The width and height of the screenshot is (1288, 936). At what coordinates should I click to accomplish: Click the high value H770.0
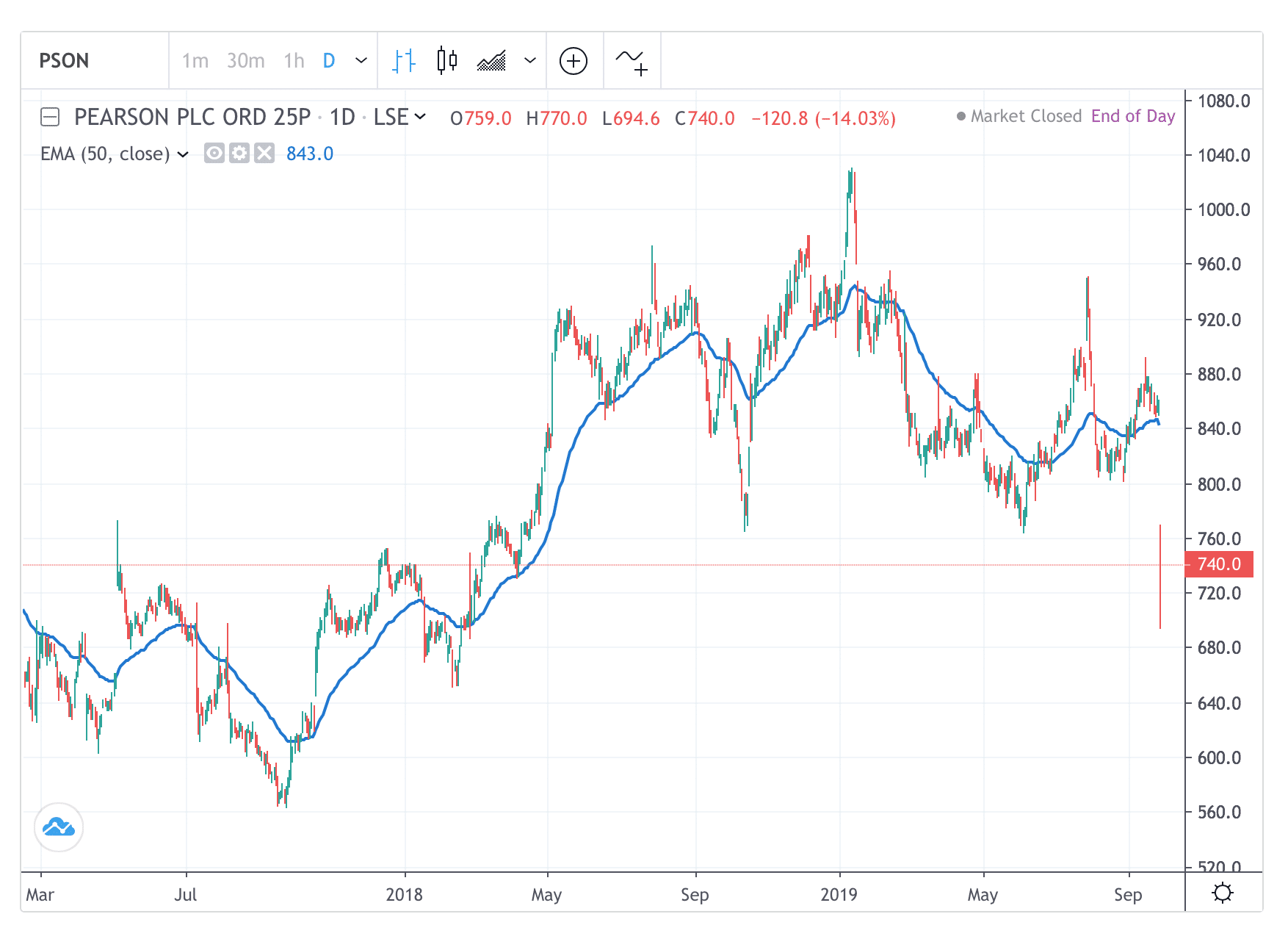pos(557,118)
